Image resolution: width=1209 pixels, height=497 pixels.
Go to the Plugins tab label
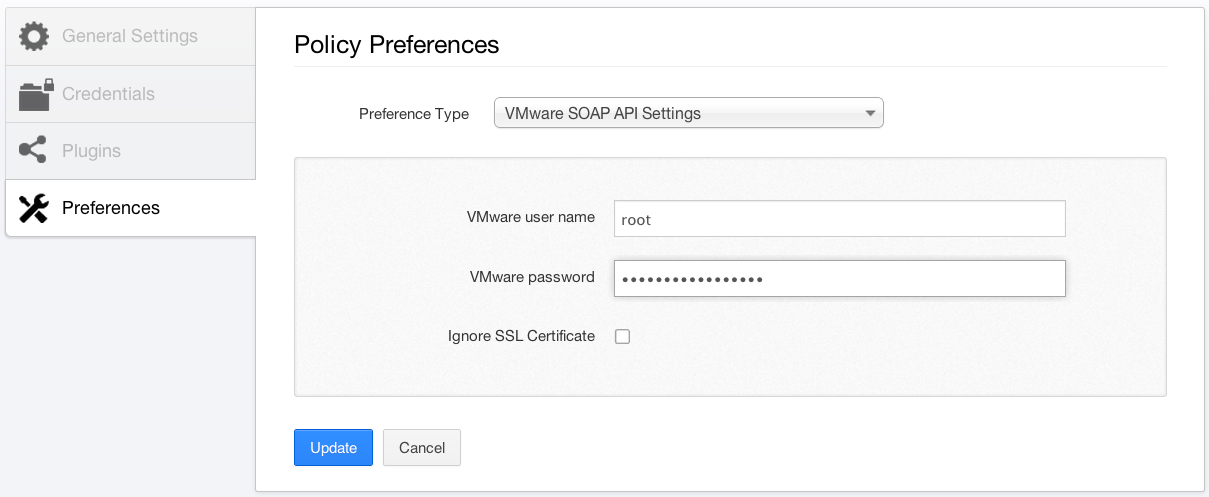coord(91,151)
